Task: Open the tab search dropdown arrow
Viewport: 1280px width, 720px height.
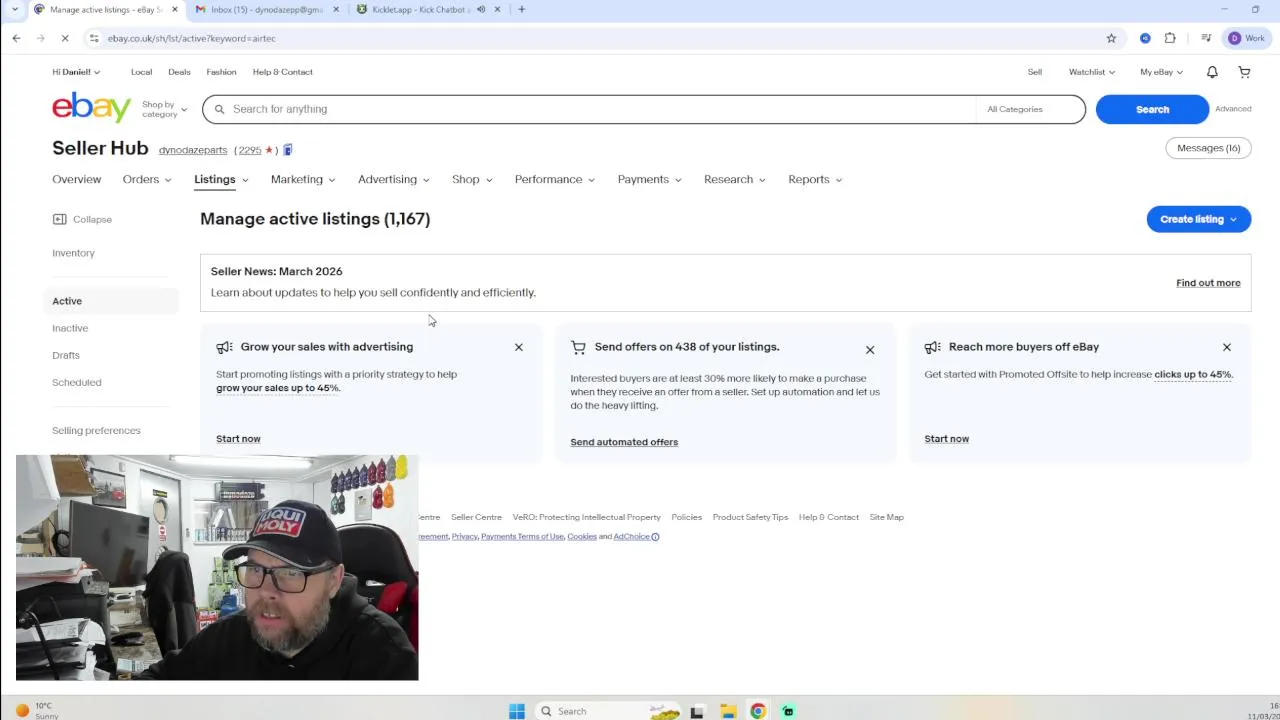Action: tap(14, 9)
